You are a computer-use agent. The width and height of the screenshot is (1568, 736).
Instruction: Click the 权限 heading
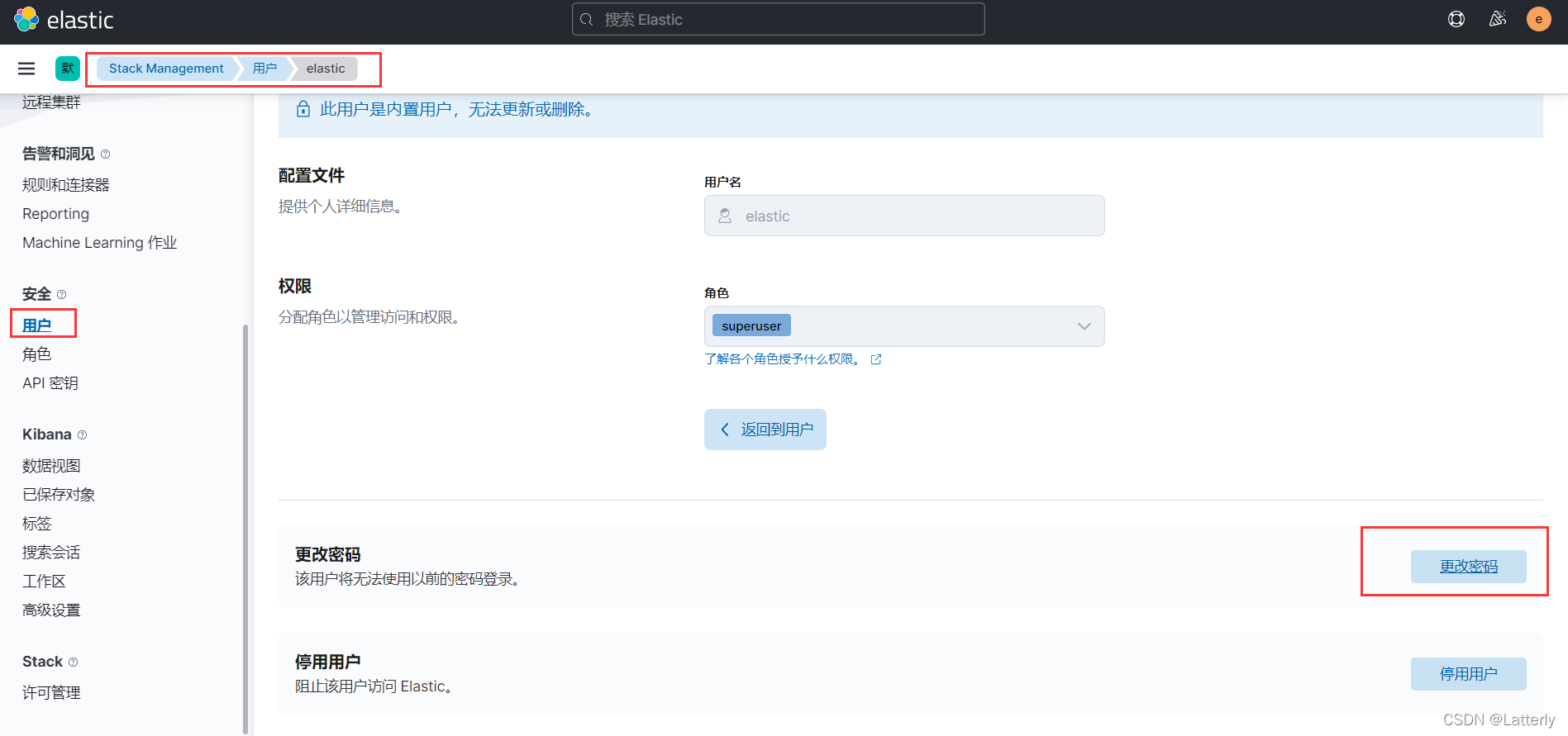(295, 286)
